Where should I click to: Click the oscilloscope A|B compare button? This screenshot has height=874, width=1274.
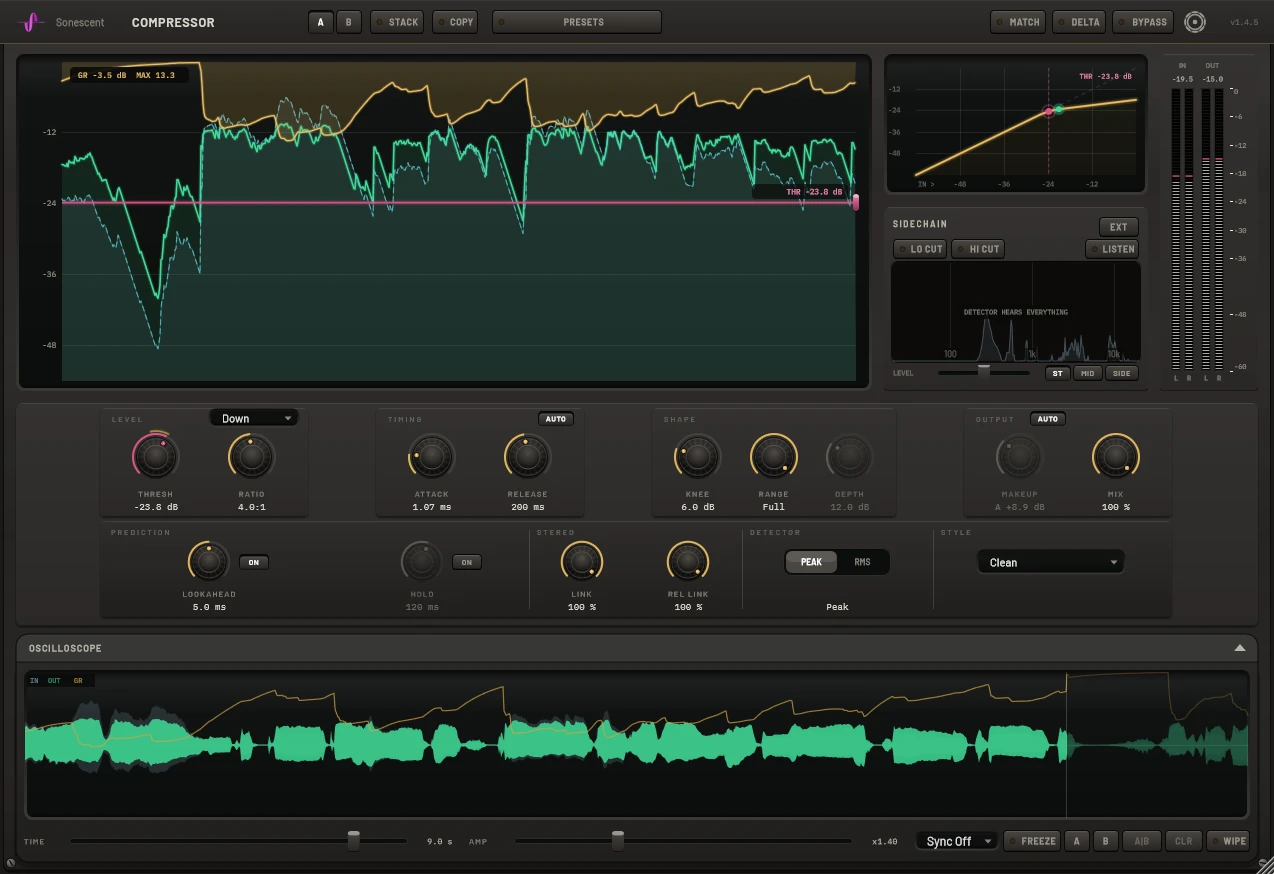[x=1141, y=841]
